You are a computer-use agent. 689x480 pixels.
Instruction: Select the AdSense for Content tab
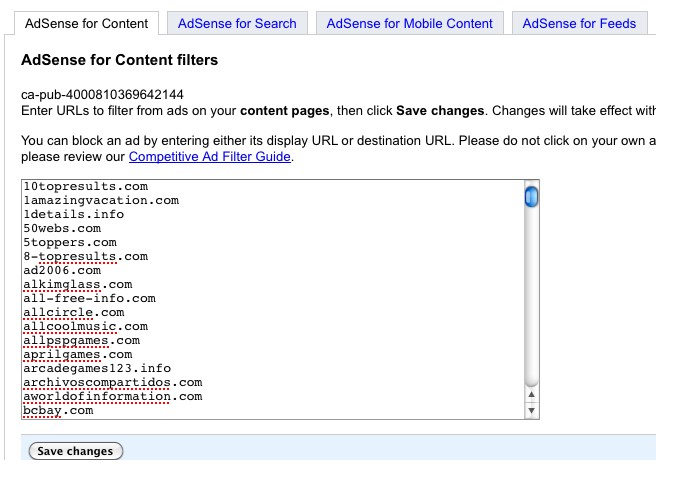coord(86,23)
